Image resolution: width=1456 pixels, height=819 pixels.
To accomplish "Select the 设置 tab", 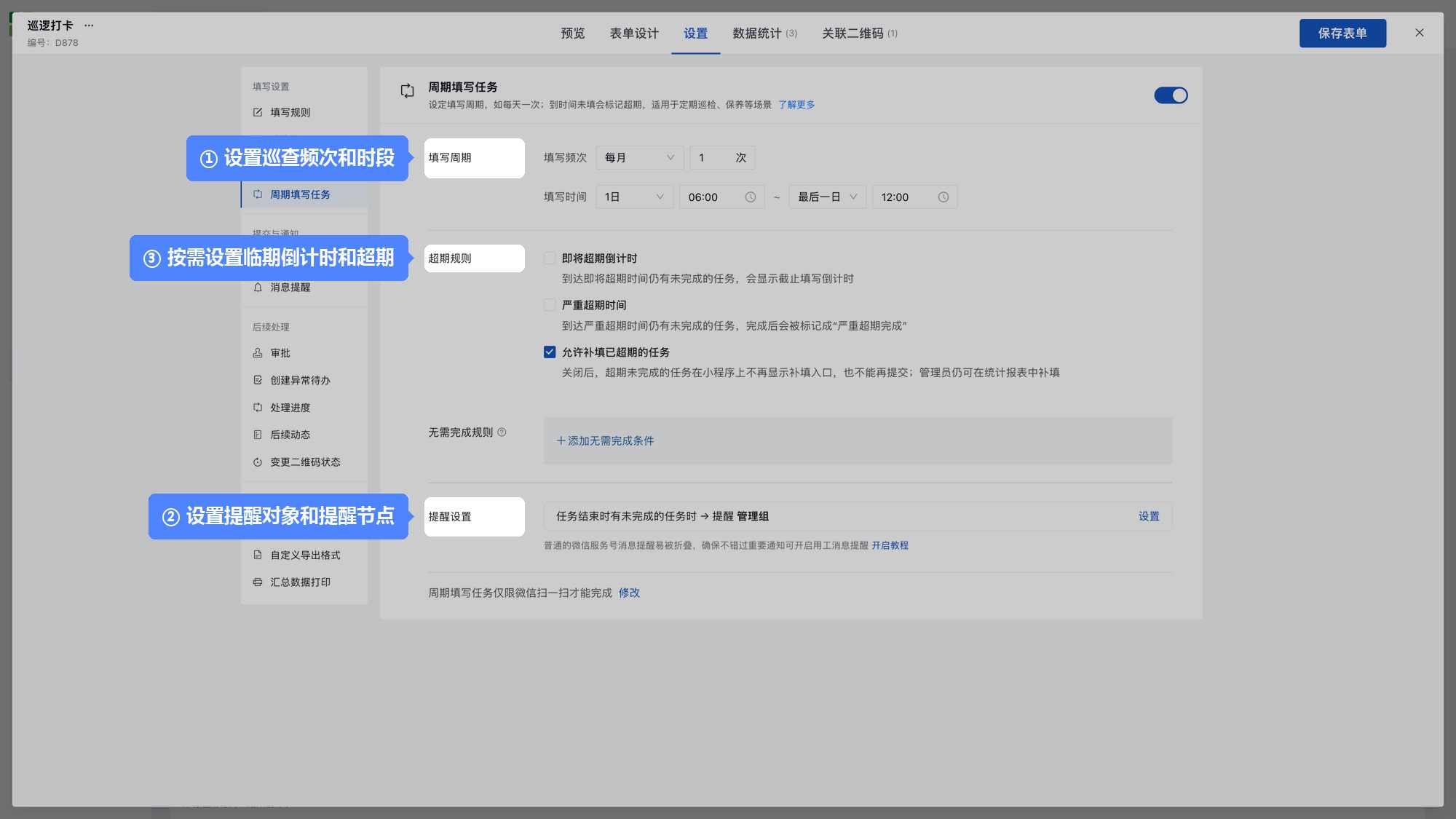I will pyautogui.click(x=695, y=33).
